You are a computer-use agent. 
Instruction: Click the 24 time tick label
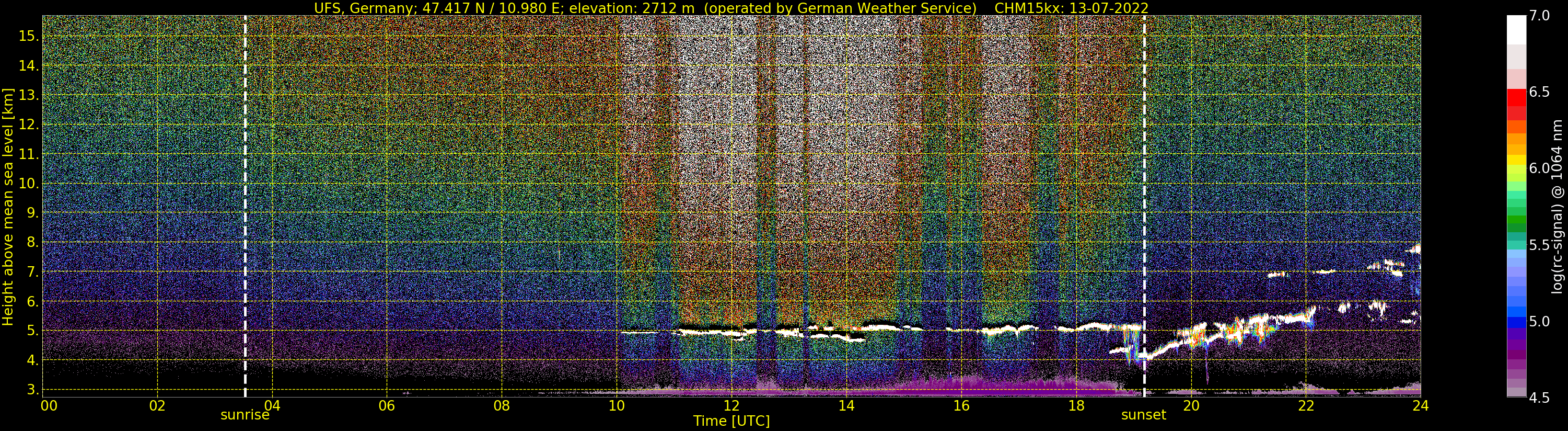[x=1421, y=405]
